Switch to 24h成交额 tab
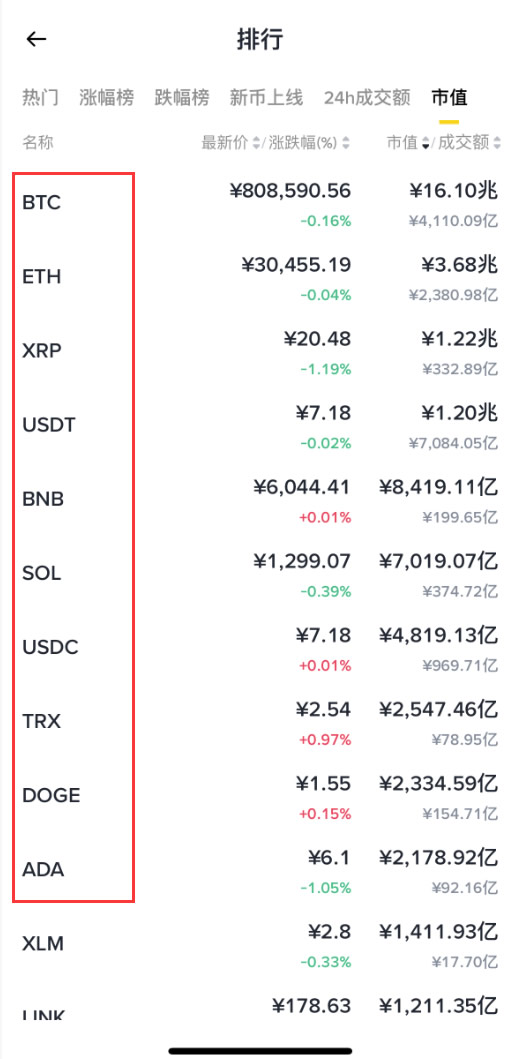 (367, 97)
